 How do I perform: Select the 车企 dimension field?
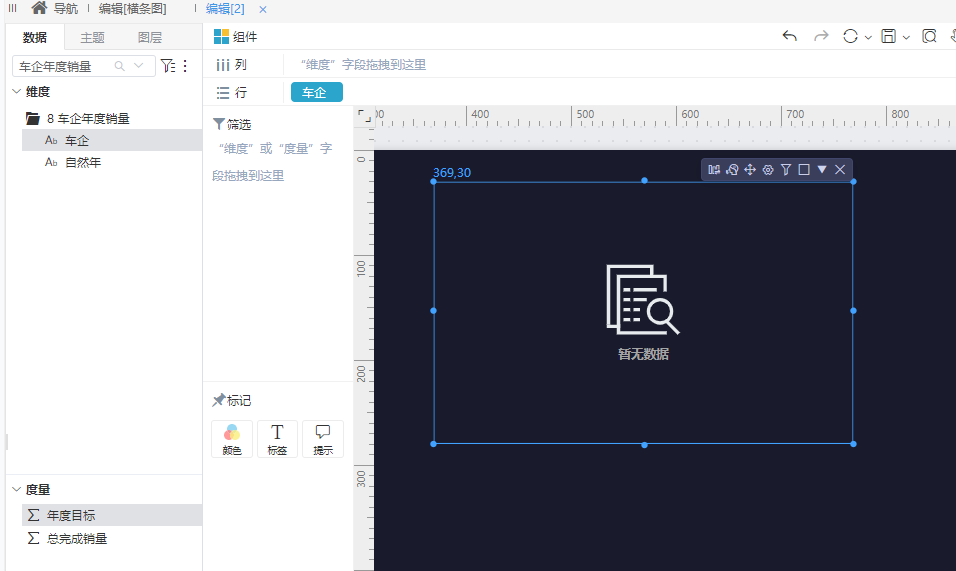coord(112,140)
